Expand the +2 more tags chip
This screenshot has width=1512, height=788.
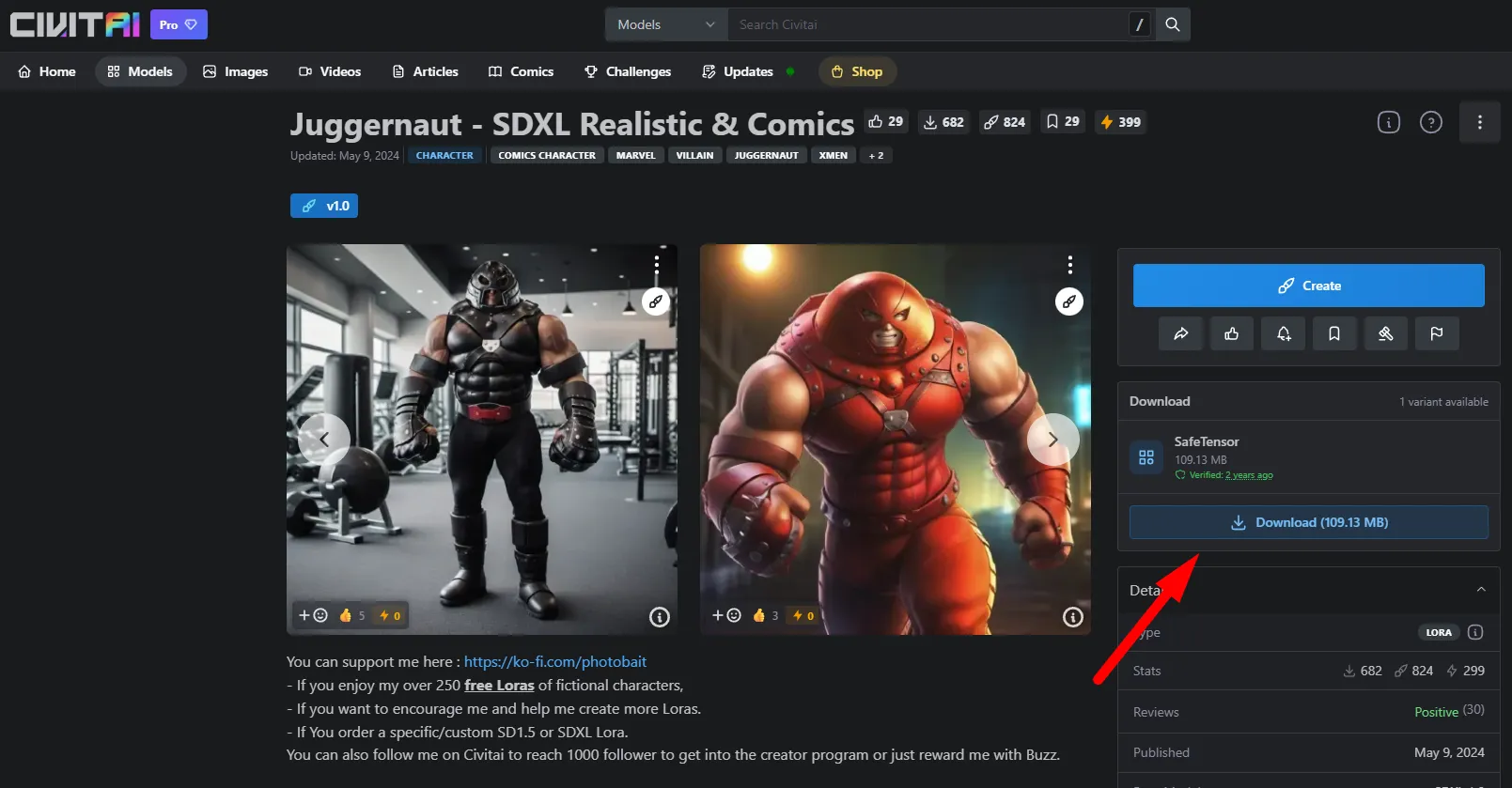(x=877, y=156)
